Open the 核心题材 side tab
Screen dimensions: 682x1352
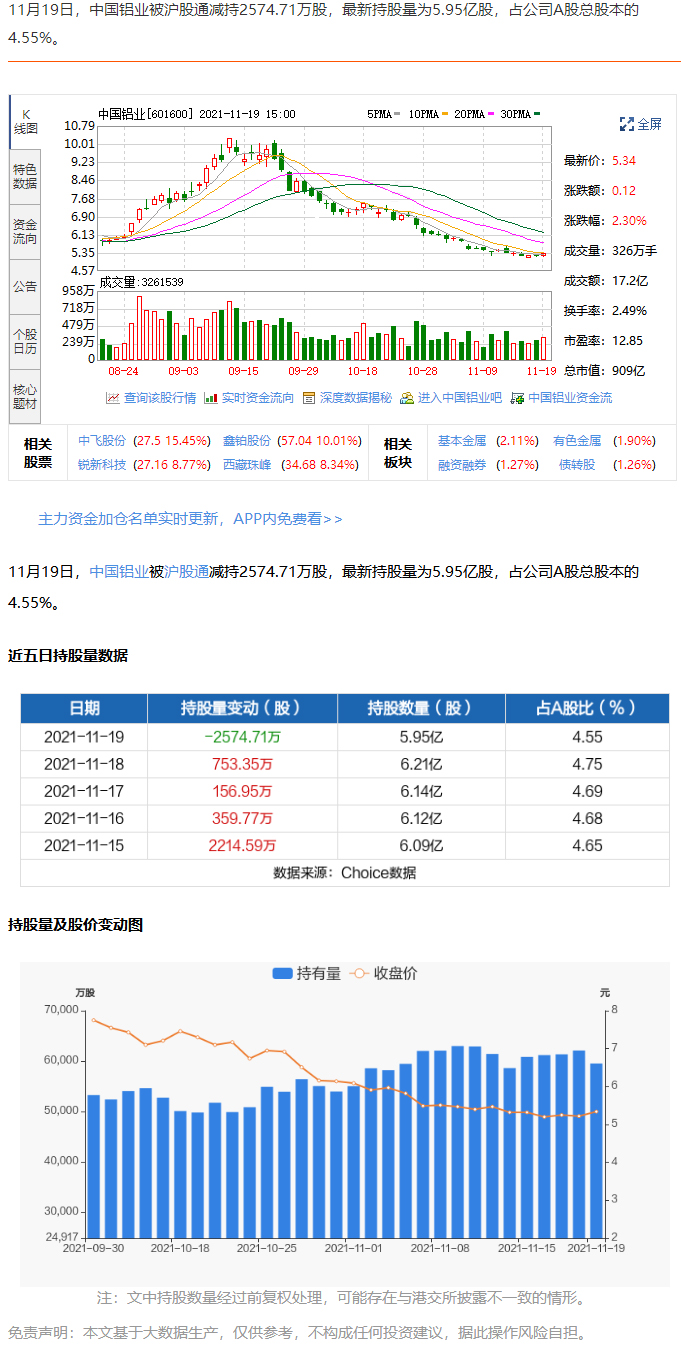pyautogui.click(x=25, y=397)
